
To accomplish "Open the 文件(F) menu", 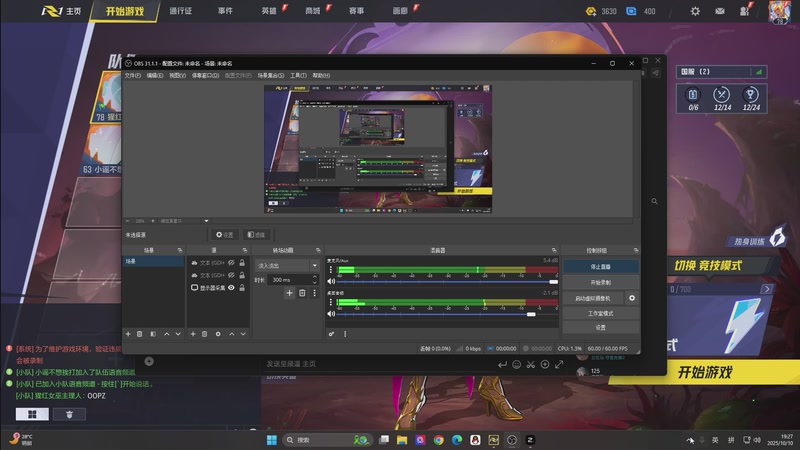I will [132, 75].
